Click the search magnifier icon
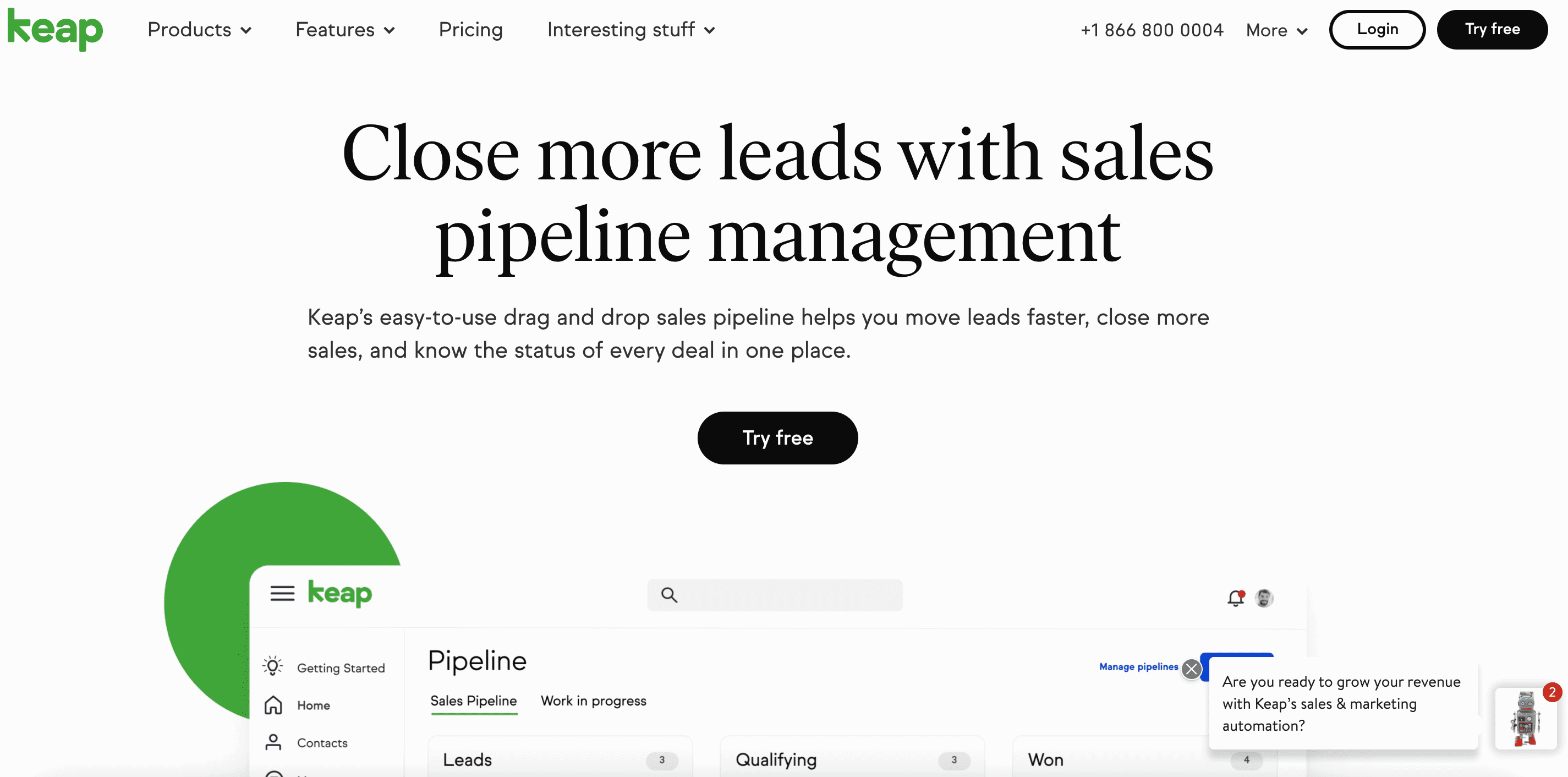The width and height of the screenshot is (1568, 777). coord(669,595)
